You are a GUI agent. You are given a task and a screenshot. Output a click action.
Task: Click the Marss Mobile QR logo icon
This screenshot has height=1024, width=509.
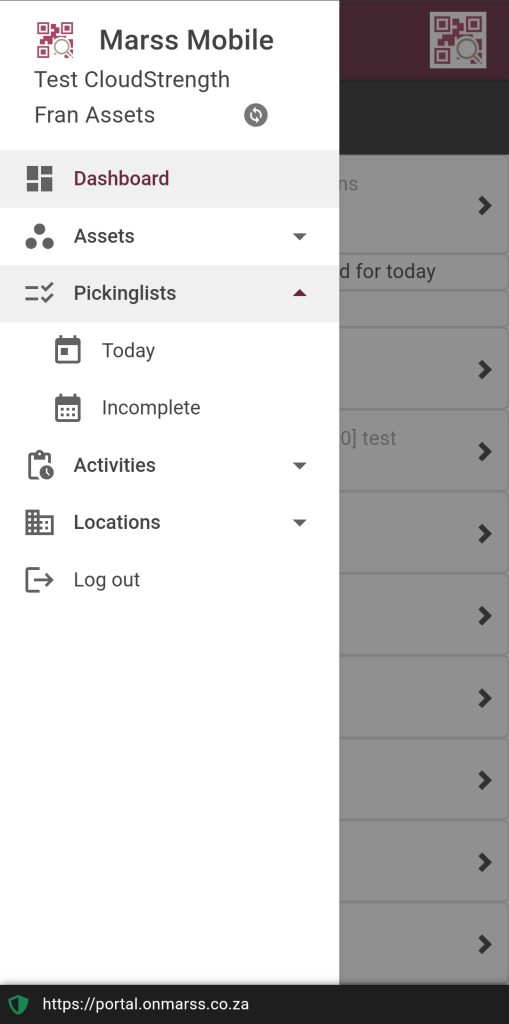click(55, 40)
